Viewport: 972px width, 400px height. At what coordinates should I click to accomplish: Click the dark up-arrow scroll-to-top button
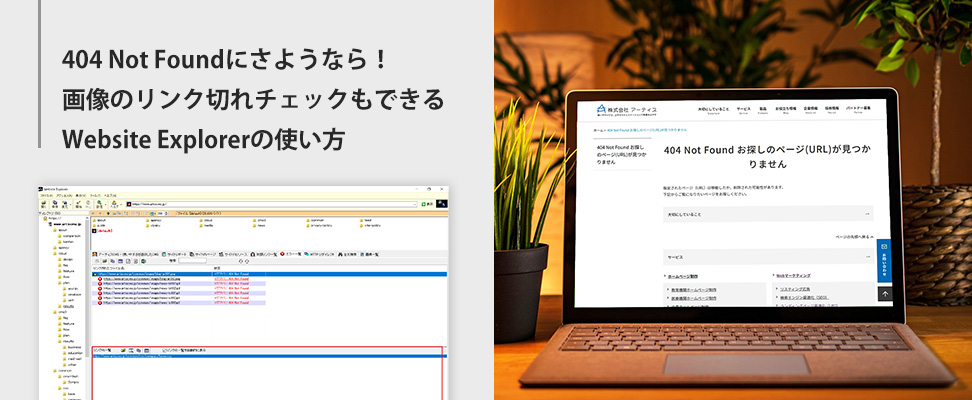coord(885,294)
